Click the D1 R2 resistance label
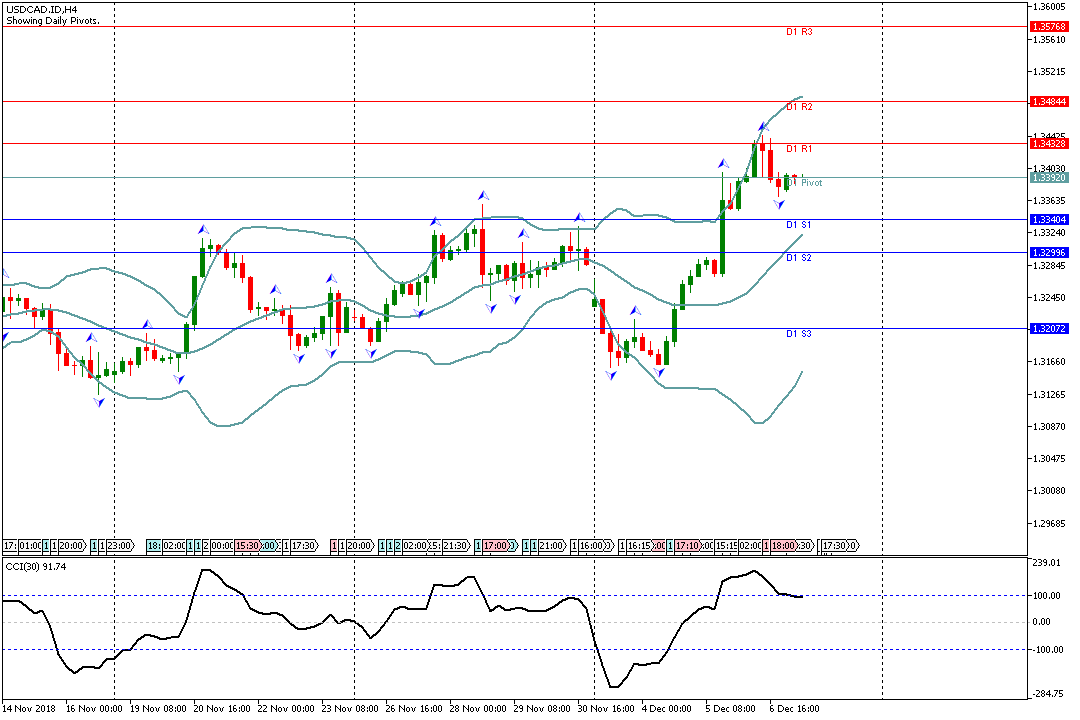Image resolution: width=1080 pixels, height=720 pixels. pyautogui.click(x=798, y=107)
